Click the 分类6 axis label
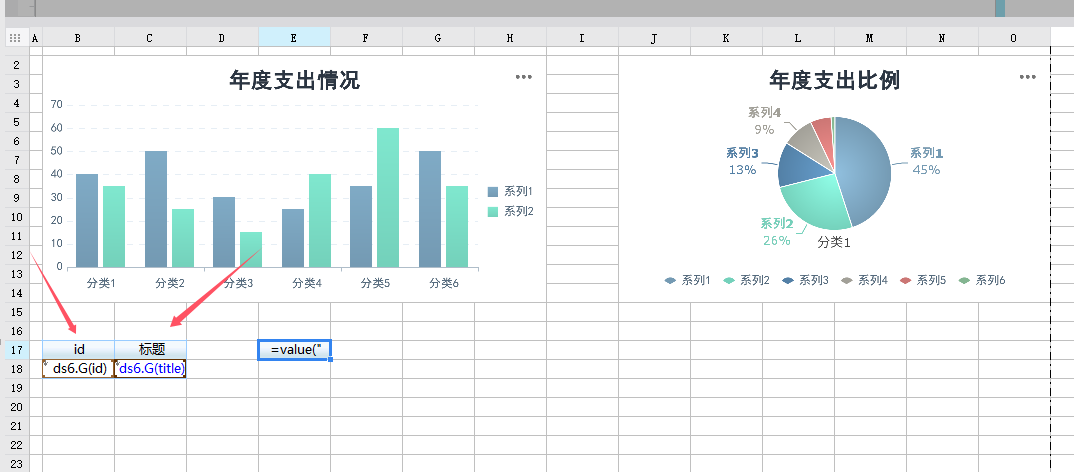 444,283
